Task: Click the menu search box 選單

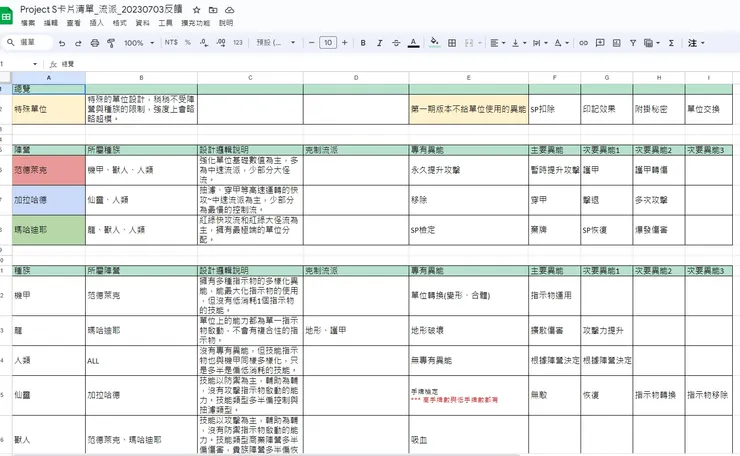Action: tap(27, 42)
